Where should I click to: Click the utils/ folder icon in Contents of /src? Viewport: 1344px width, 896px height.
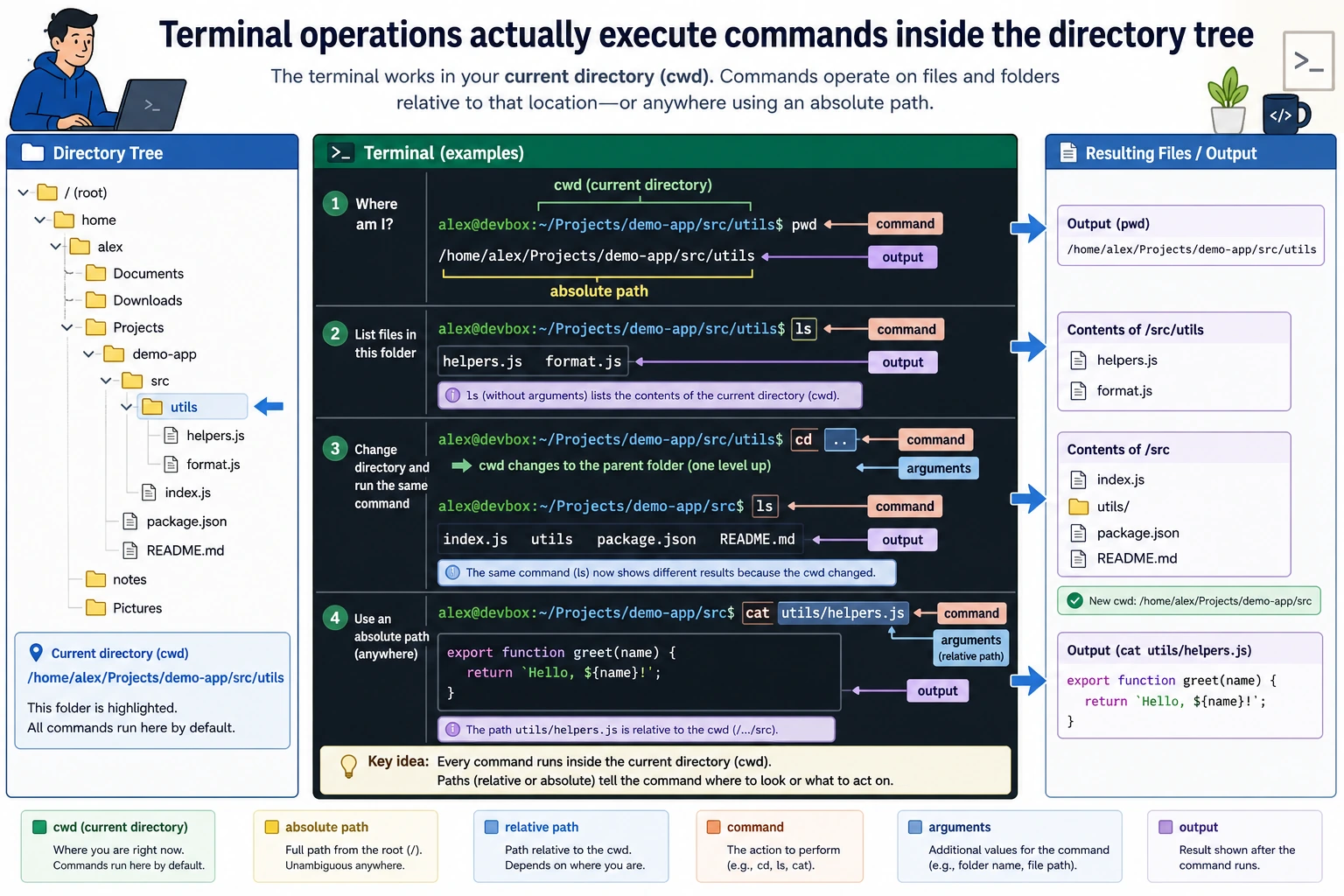tap(1079, 507)
